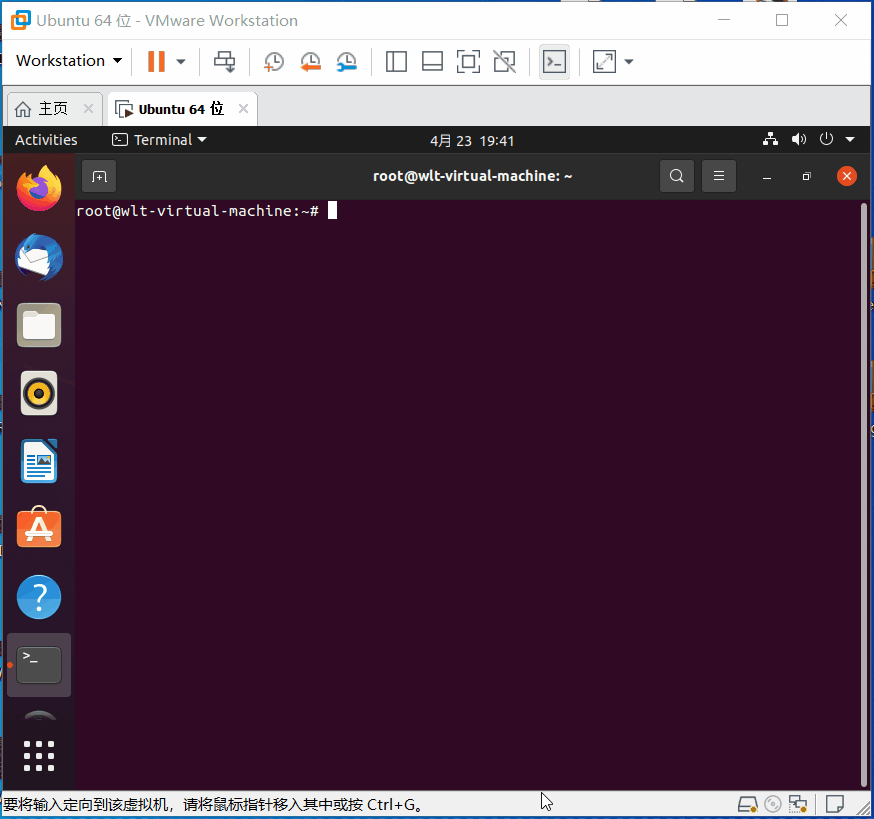Minimize the VMware Workstation window
This screenshot has height=819, width=874.
pos(724,20)
